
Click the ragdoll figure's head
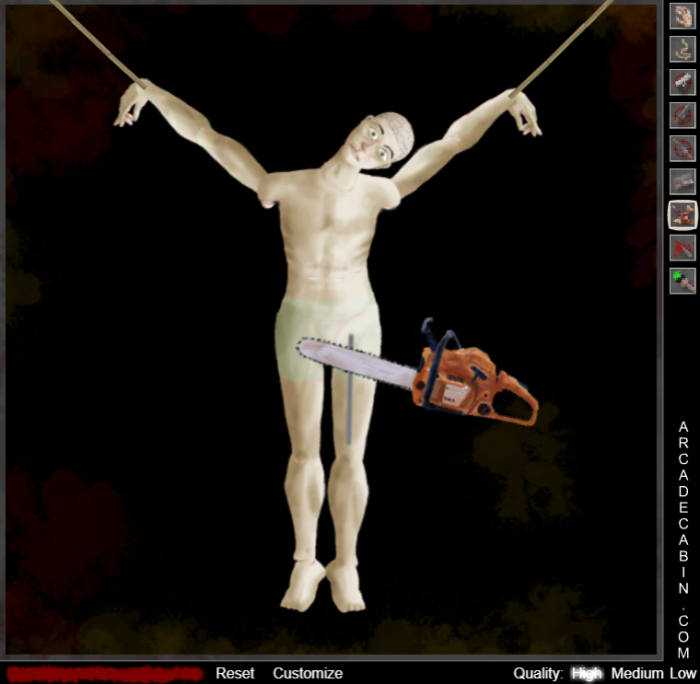click(x=382, y=140)
